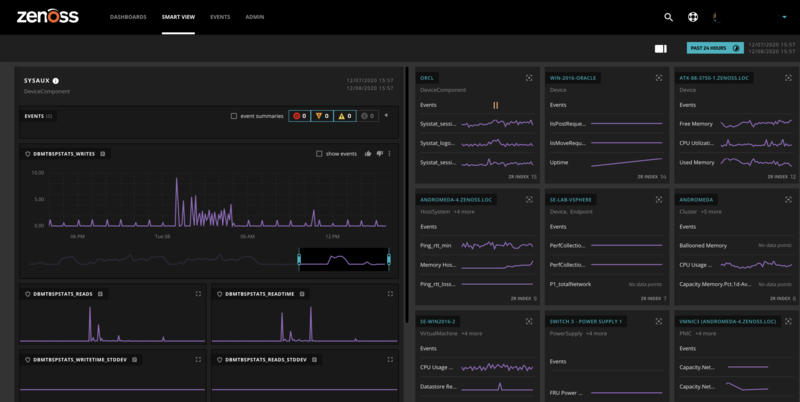The width and height of the screenshot is (800, 402).
Task: Toggle the info severity filter
Action: pyautogui.click(x=367, y=116)
